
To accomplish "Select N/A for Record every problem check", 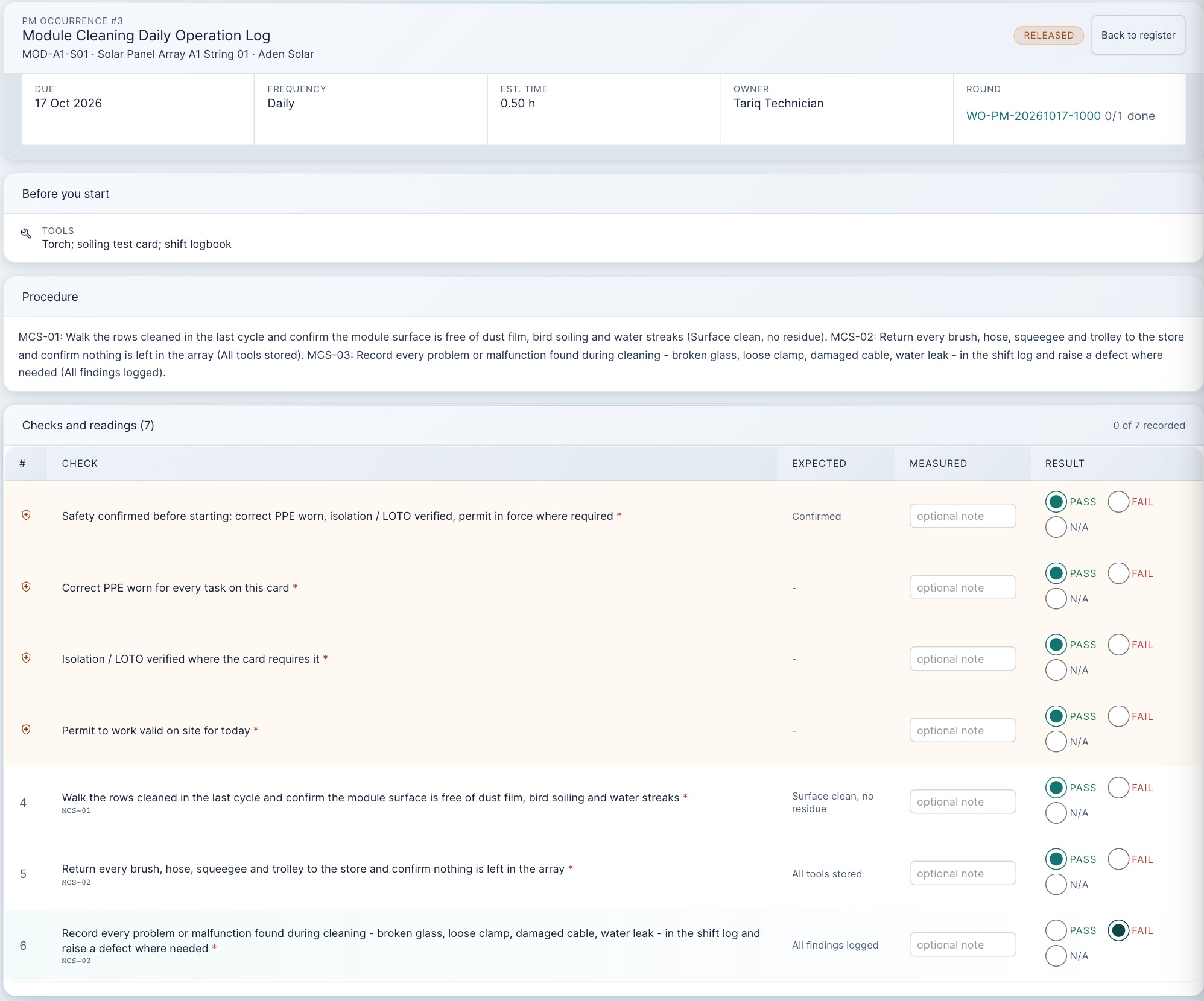I will pyautogui.click(x=1056, y=956).
